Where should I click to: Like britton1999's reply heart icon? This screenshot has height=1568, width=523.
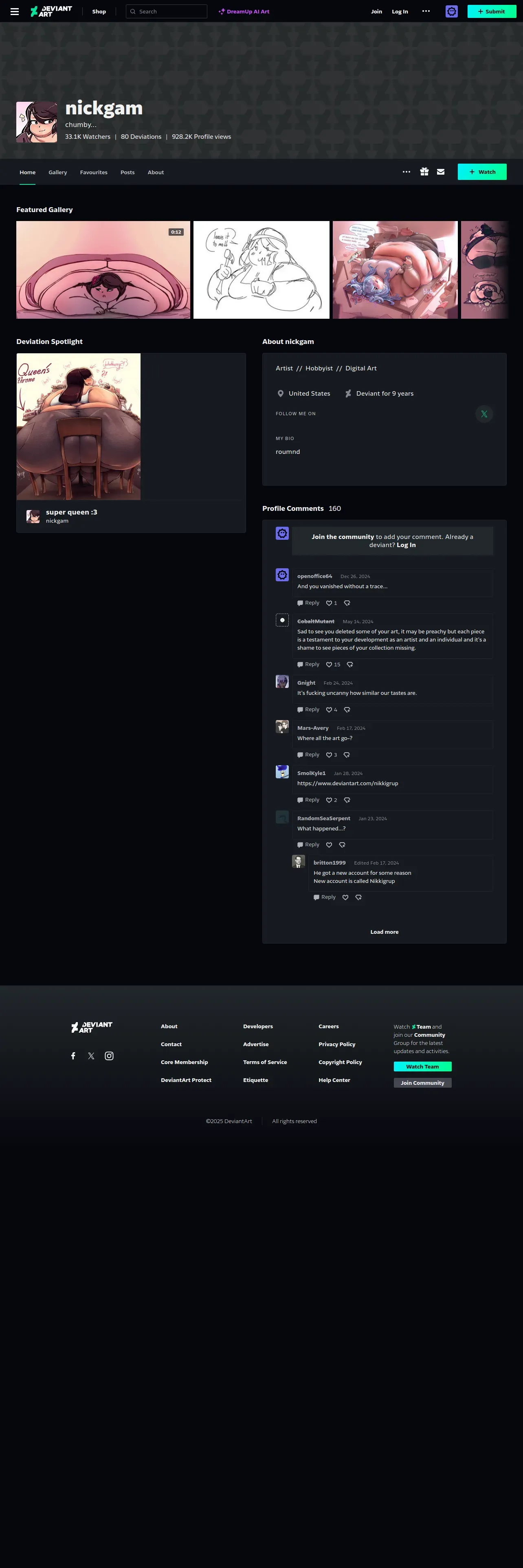point(345,897)
